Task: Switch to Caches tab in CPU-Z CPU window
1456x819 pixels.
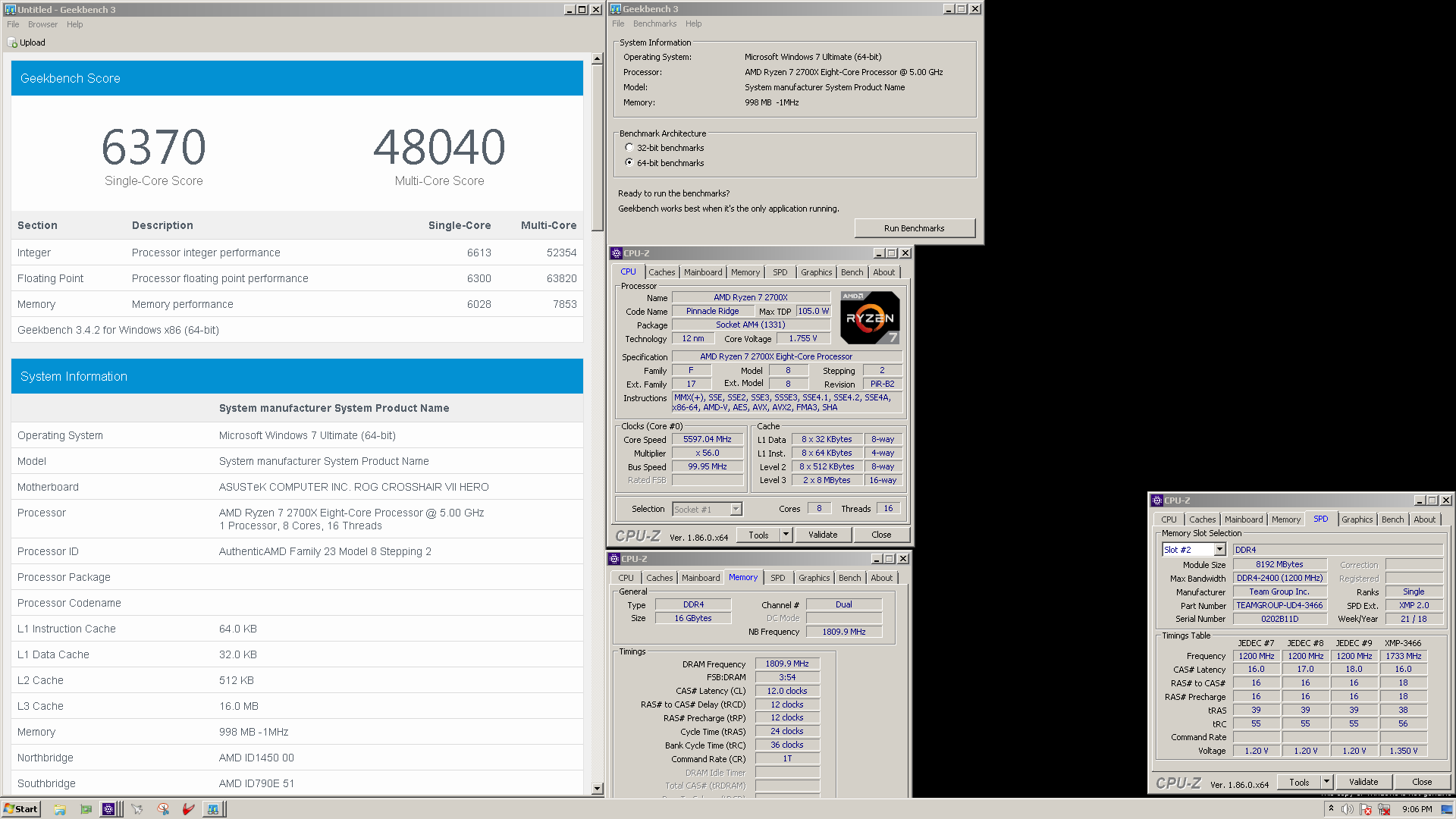Action: point(661,272)
